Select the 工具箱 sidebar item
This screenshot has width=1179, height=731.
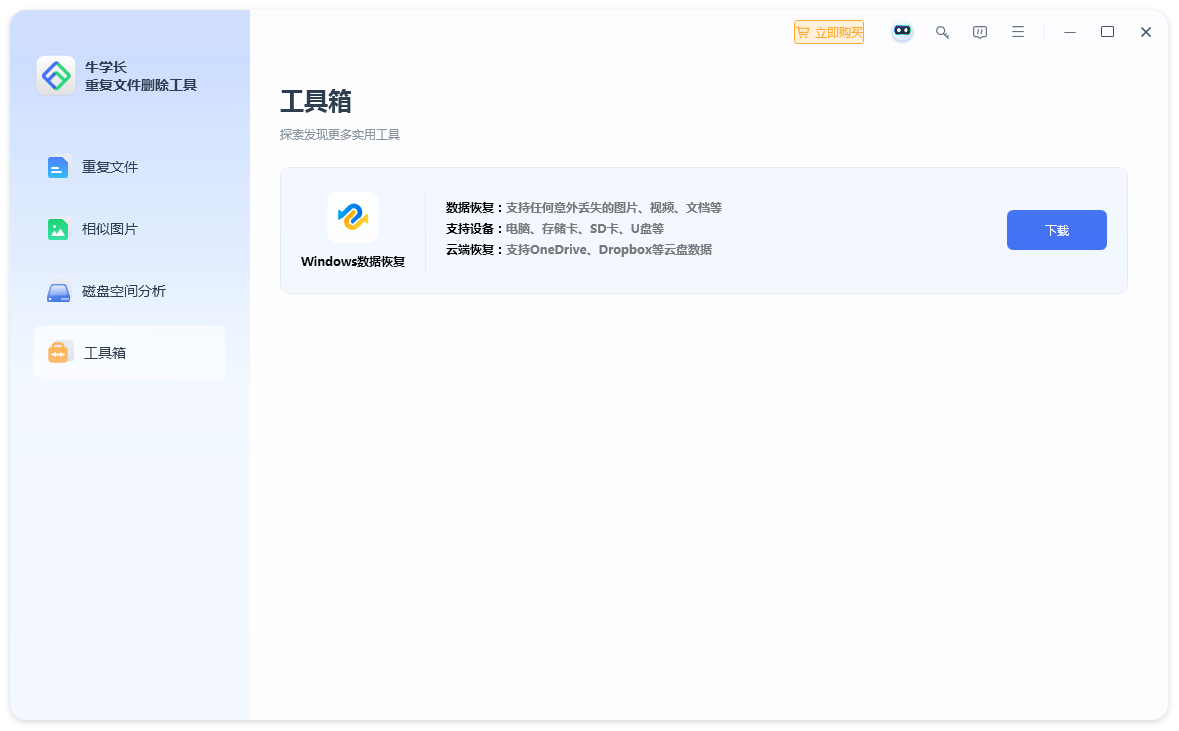[x=129, y=352]
